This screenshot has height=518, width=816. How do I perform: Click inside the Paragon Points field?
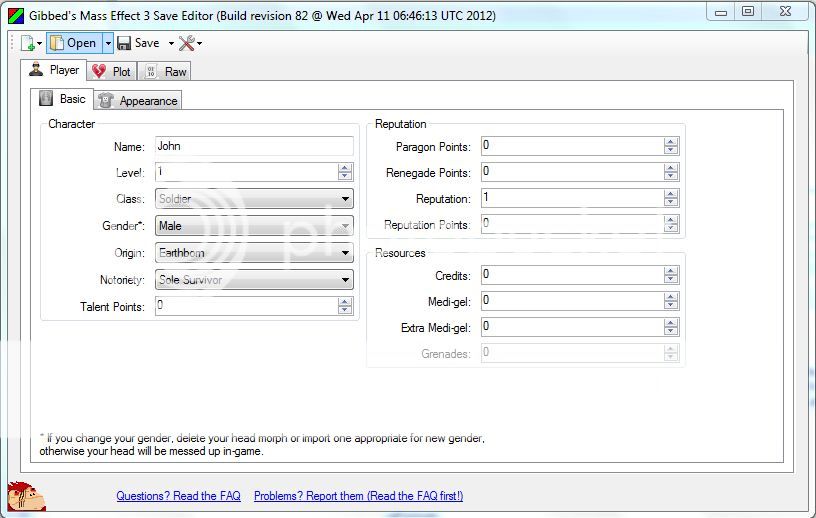point(572,146)
